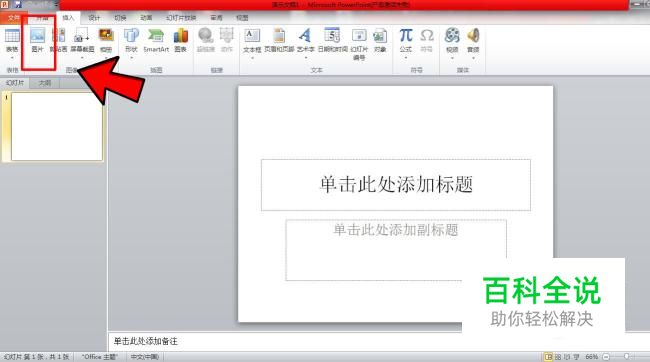Switch to the 切换 Transitions tab
650x362 pixels.
(x=120, y=18)
